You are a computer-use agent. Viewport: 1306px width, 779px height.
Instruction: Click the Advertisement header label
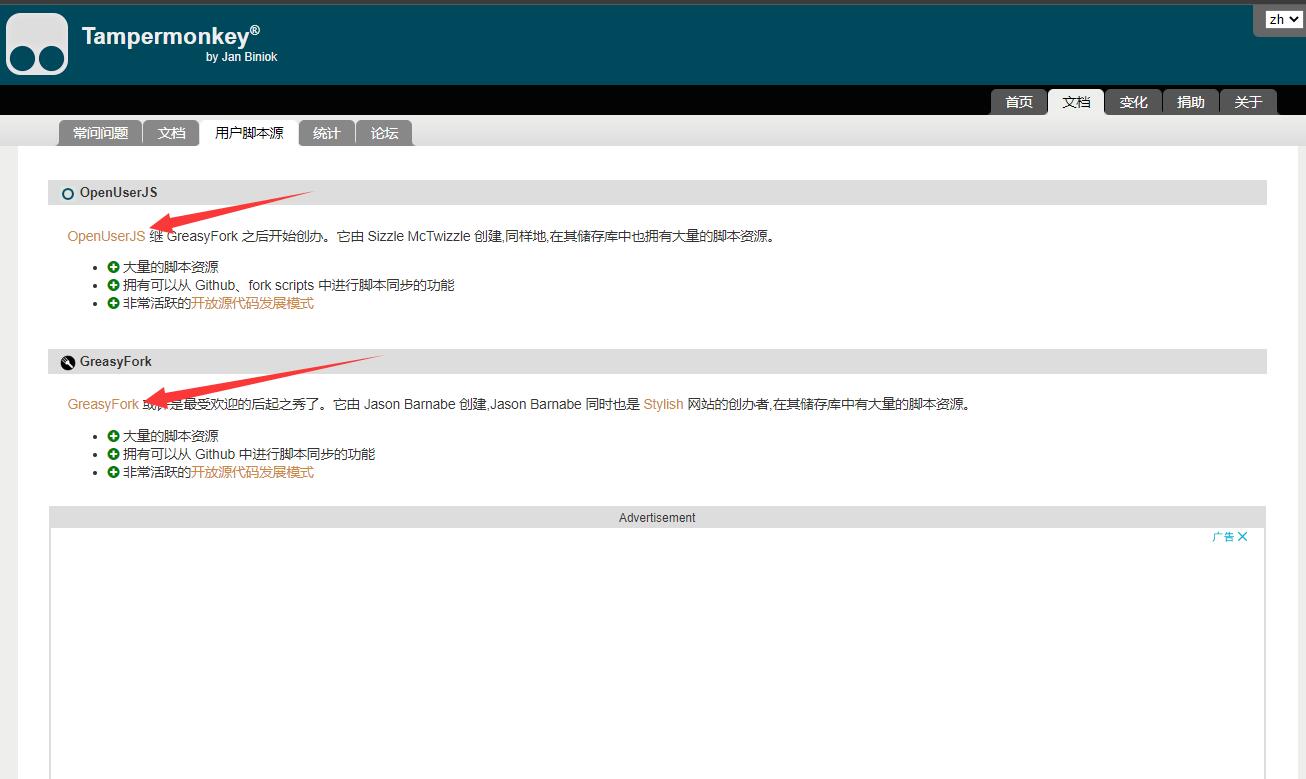(x=657, y=518)
